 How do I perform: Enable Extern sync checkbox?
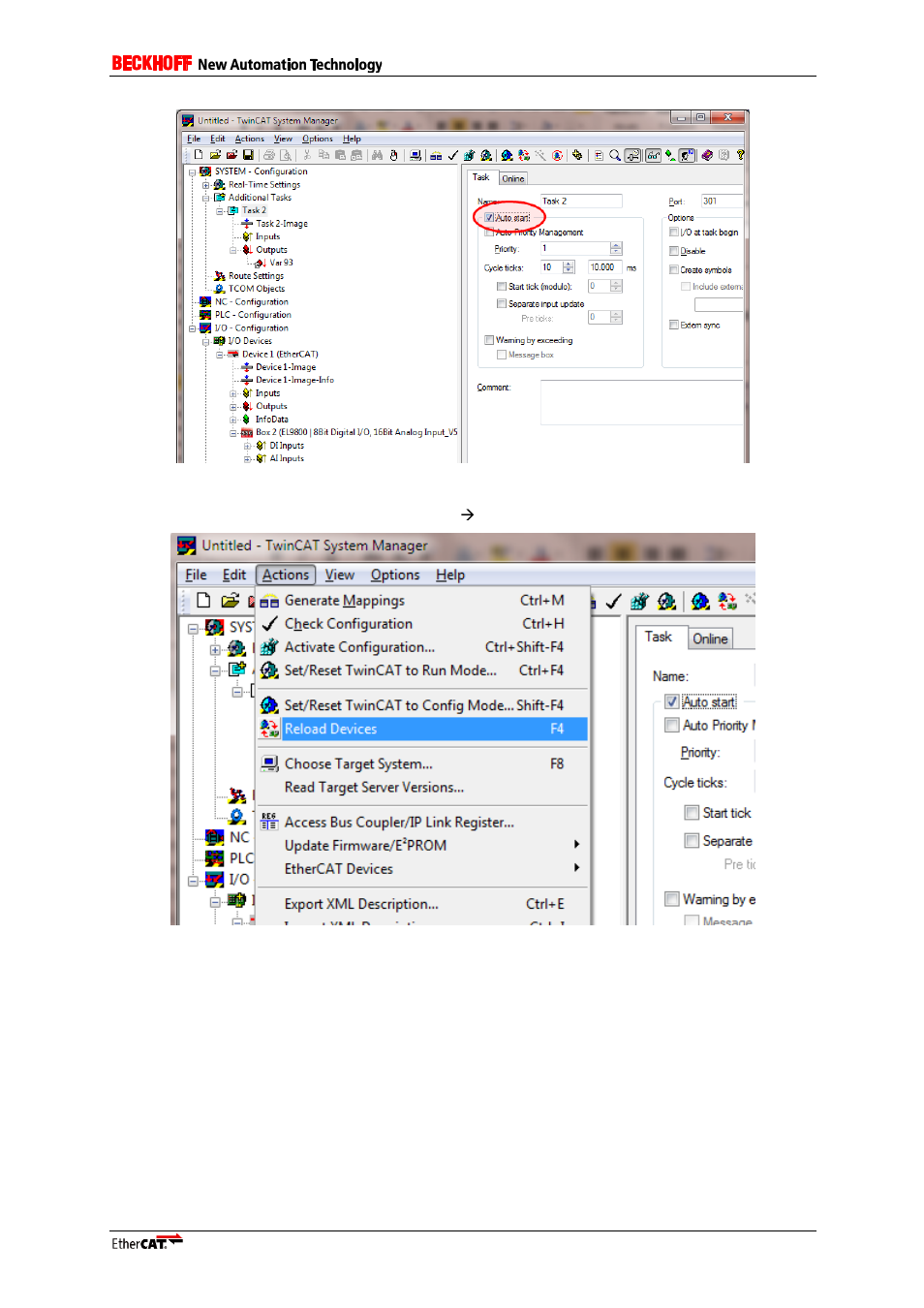(x=674, y=326)
